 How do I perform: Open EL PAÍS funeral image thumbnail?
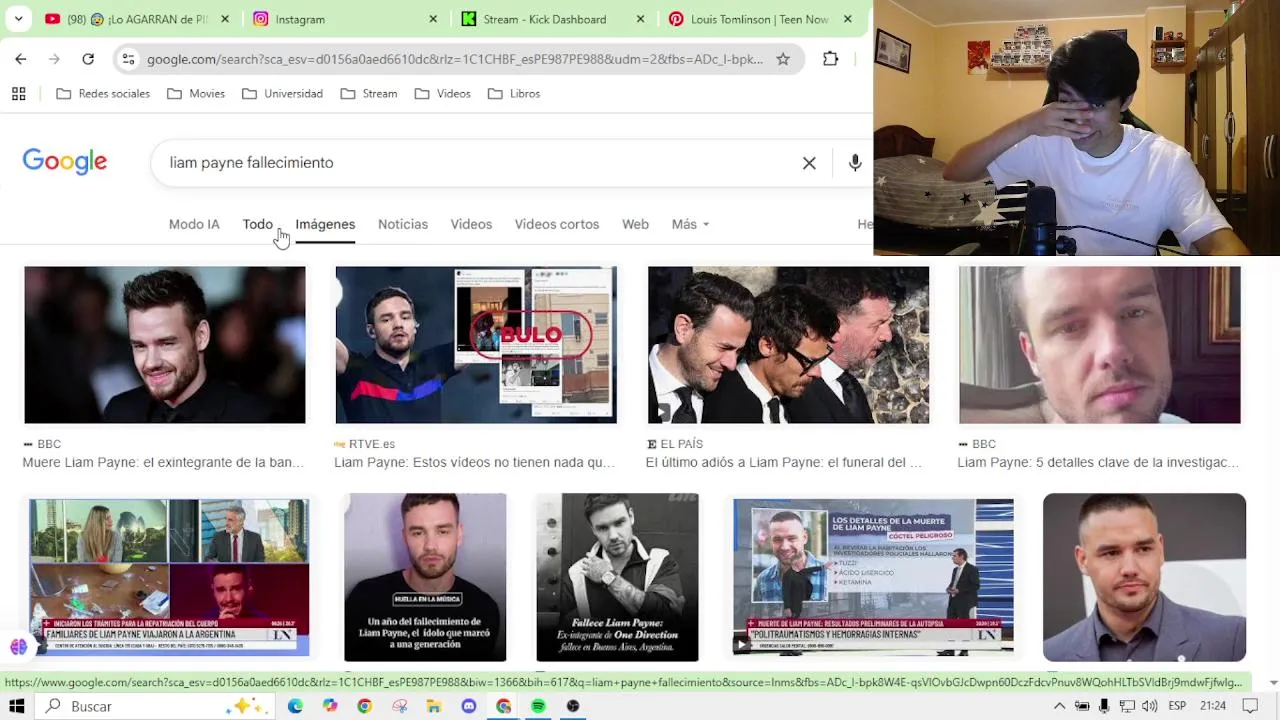(788, 345)
